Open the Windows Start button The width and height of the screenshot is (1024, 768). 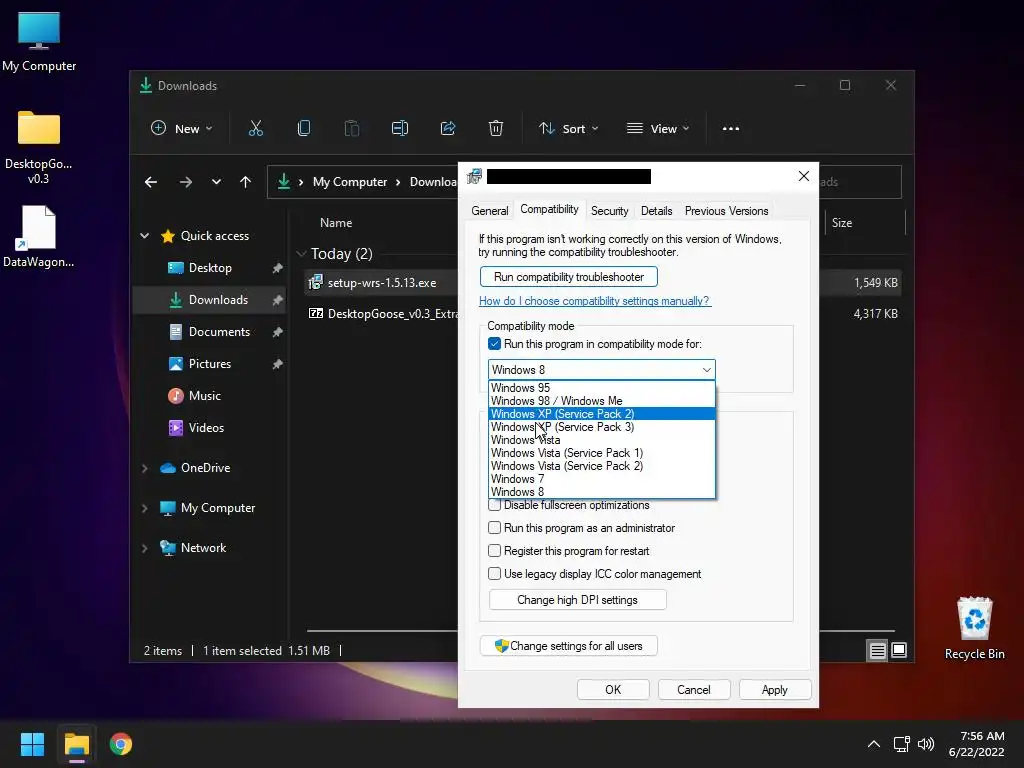coord(32,744)
